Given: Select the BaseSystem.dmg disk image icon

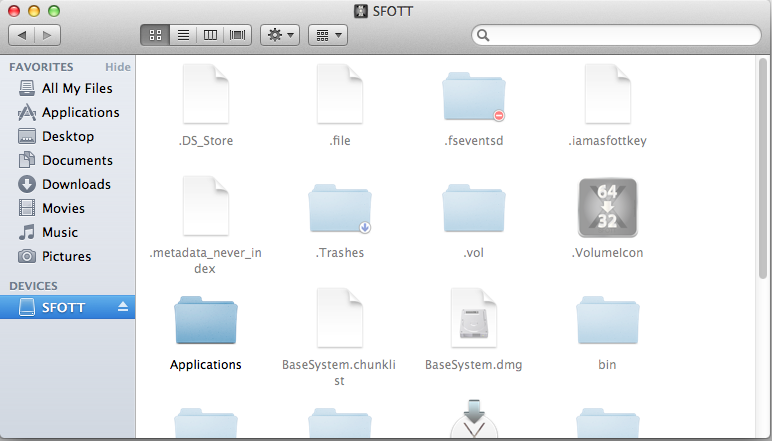Looking at the screenshot, I should (x=474, y=318).
